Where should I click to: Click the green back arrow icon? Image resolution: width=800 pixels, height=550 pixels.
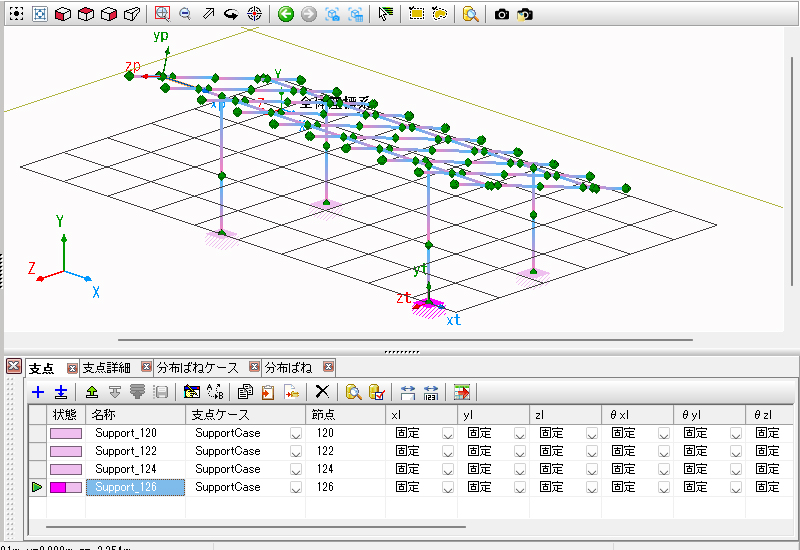click(x=285, y=15)
